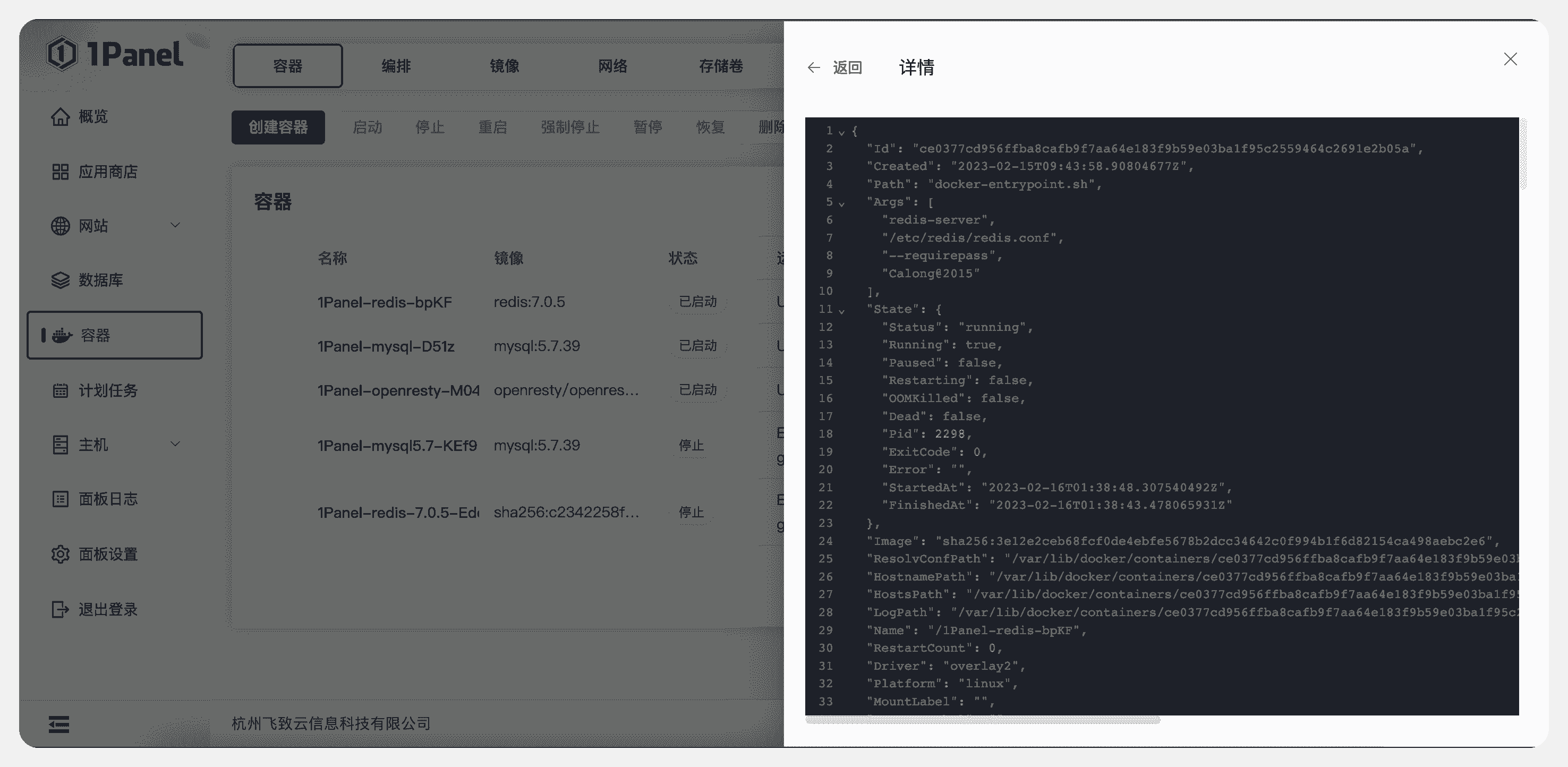Switch to the 编排 tab
The width and height of the screenshot is (1568, 767).
(396, 66)
